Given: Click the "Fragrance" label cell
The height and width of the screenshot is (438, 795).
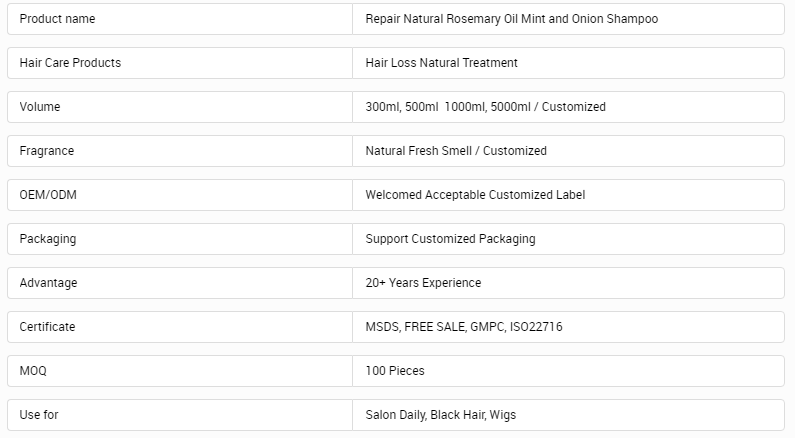Looking at the screenshot, I should pyautogui.click(x=47, y=151).
